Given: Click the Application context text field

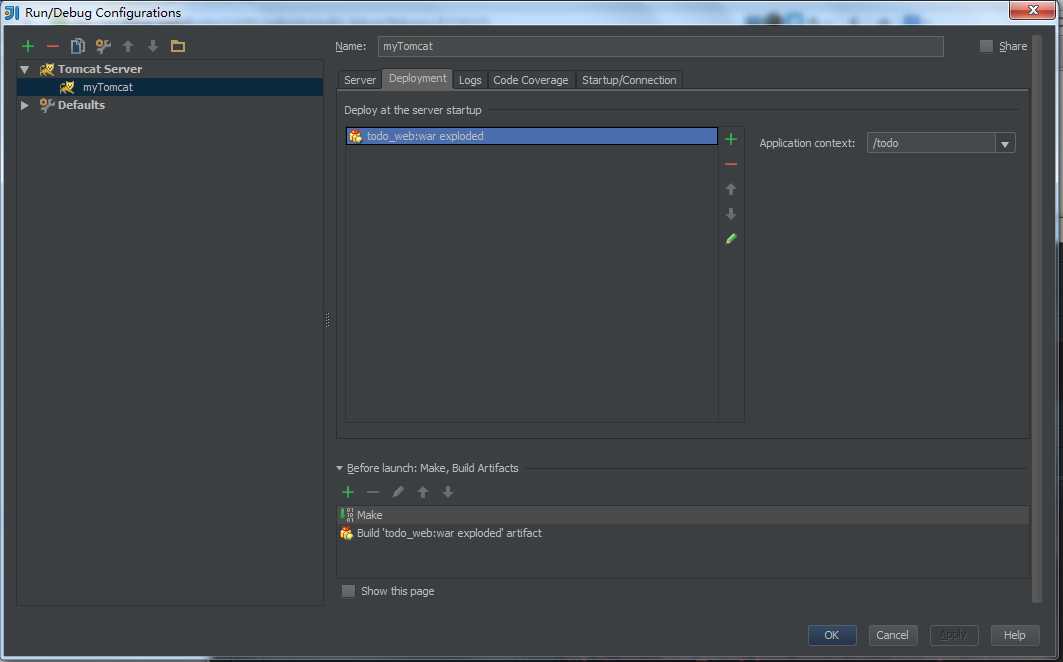Looking at the screenshot, I should point(931,143).
